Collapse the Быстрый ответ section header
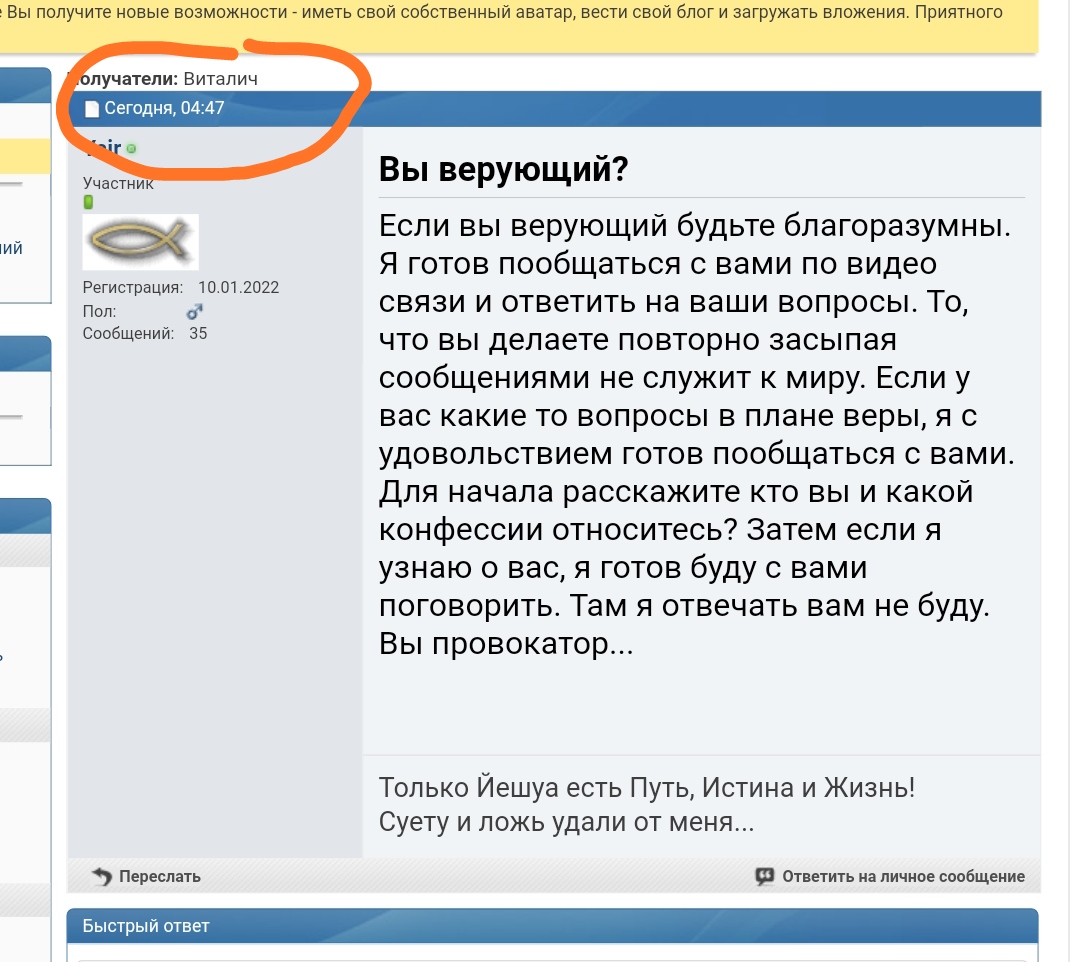Image resolution: width=1070 pixels, height=962 pixels. point(552,925)
